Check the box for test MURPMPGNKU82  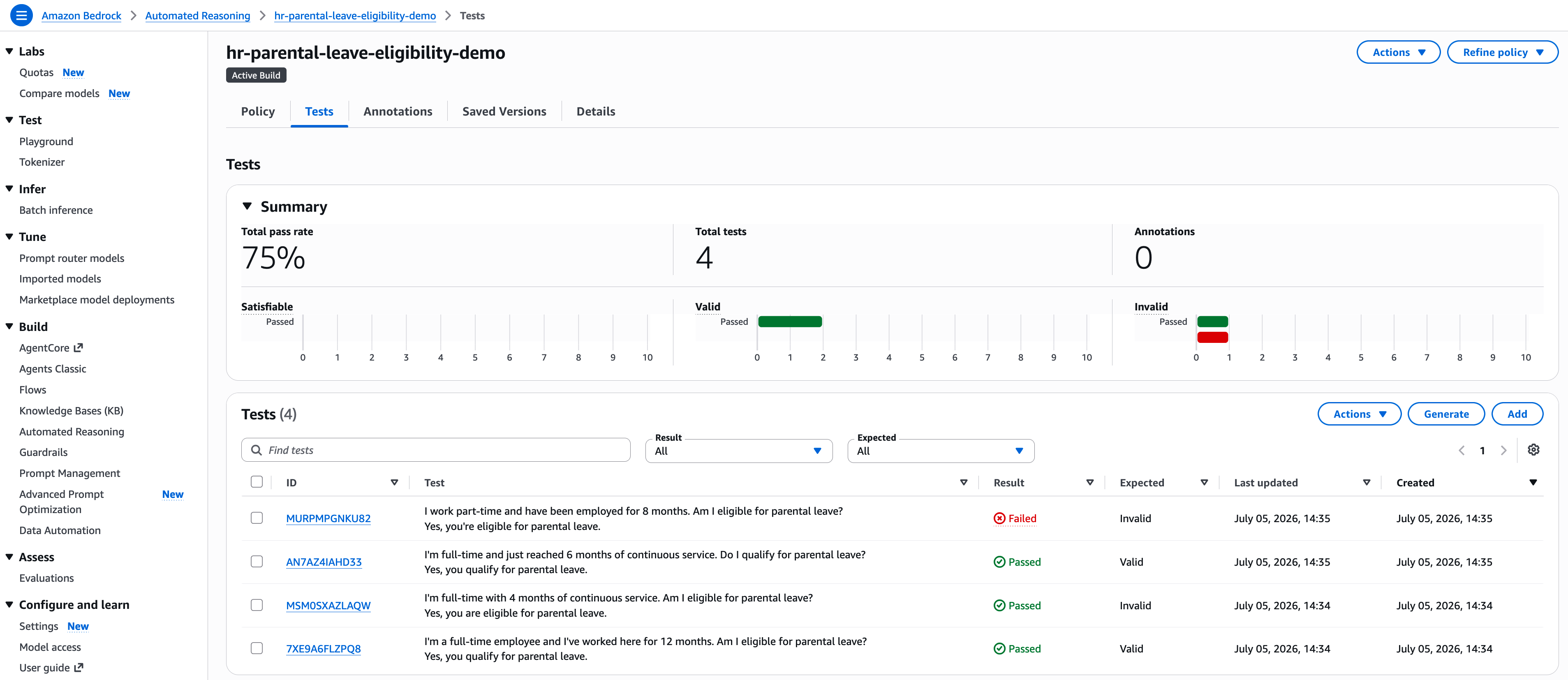pos(257,518)
